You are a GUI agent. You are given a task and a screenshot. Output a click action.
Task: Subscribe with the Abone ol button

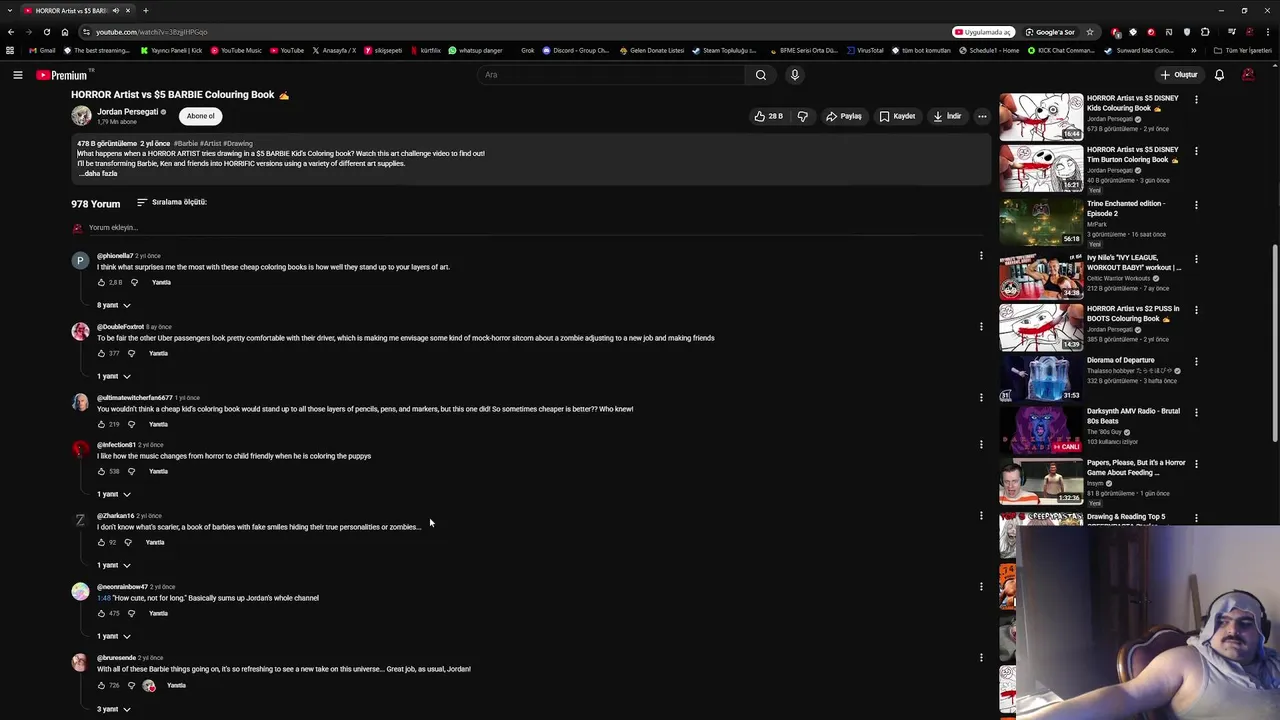200,116
